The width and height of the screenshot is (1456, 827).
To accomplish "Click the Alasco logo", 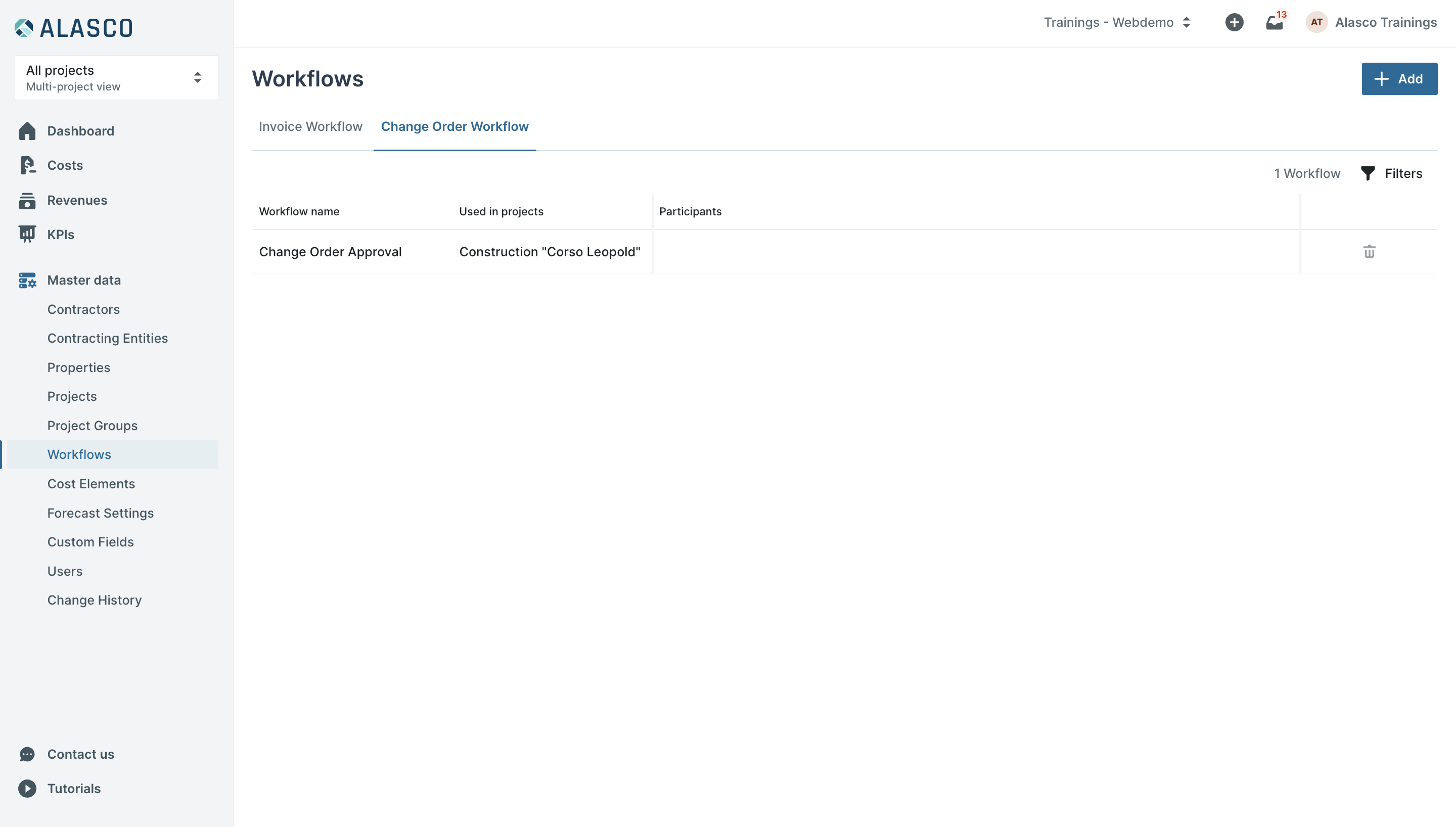I will (74, 27).
